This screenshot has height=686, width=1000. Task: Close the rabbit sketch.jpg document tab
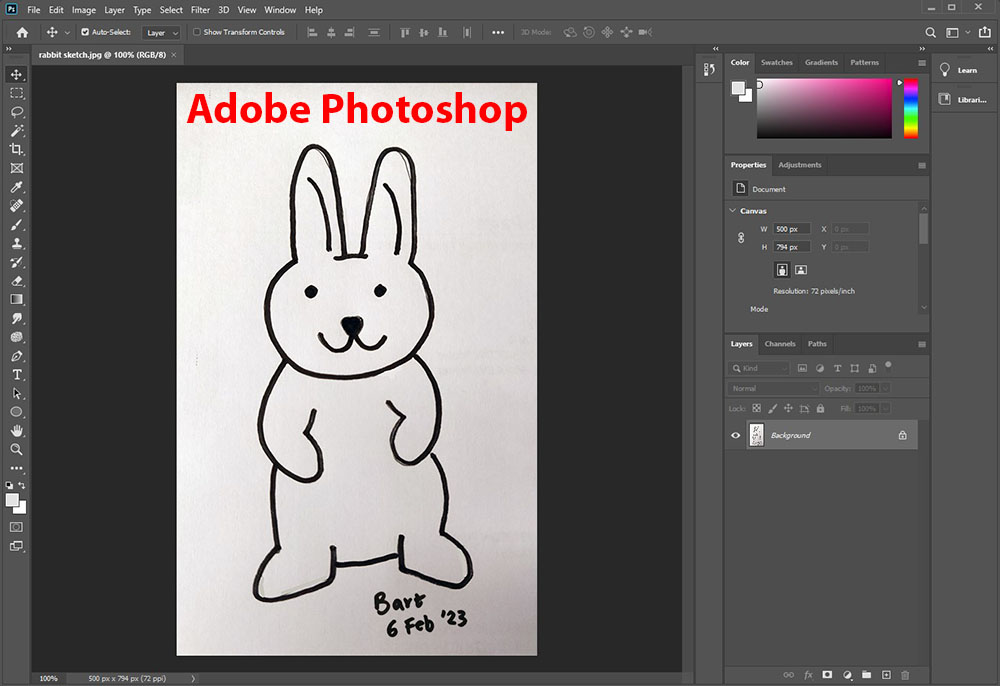(173, 55)
